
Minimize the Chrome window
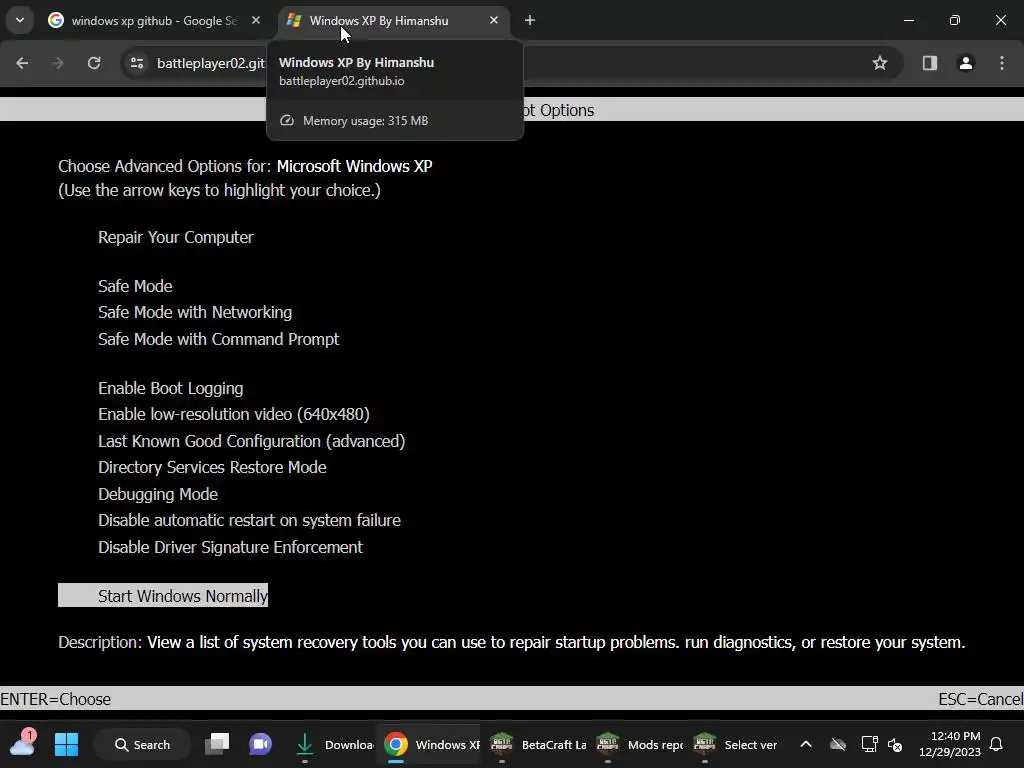click(x=908, y=21)
